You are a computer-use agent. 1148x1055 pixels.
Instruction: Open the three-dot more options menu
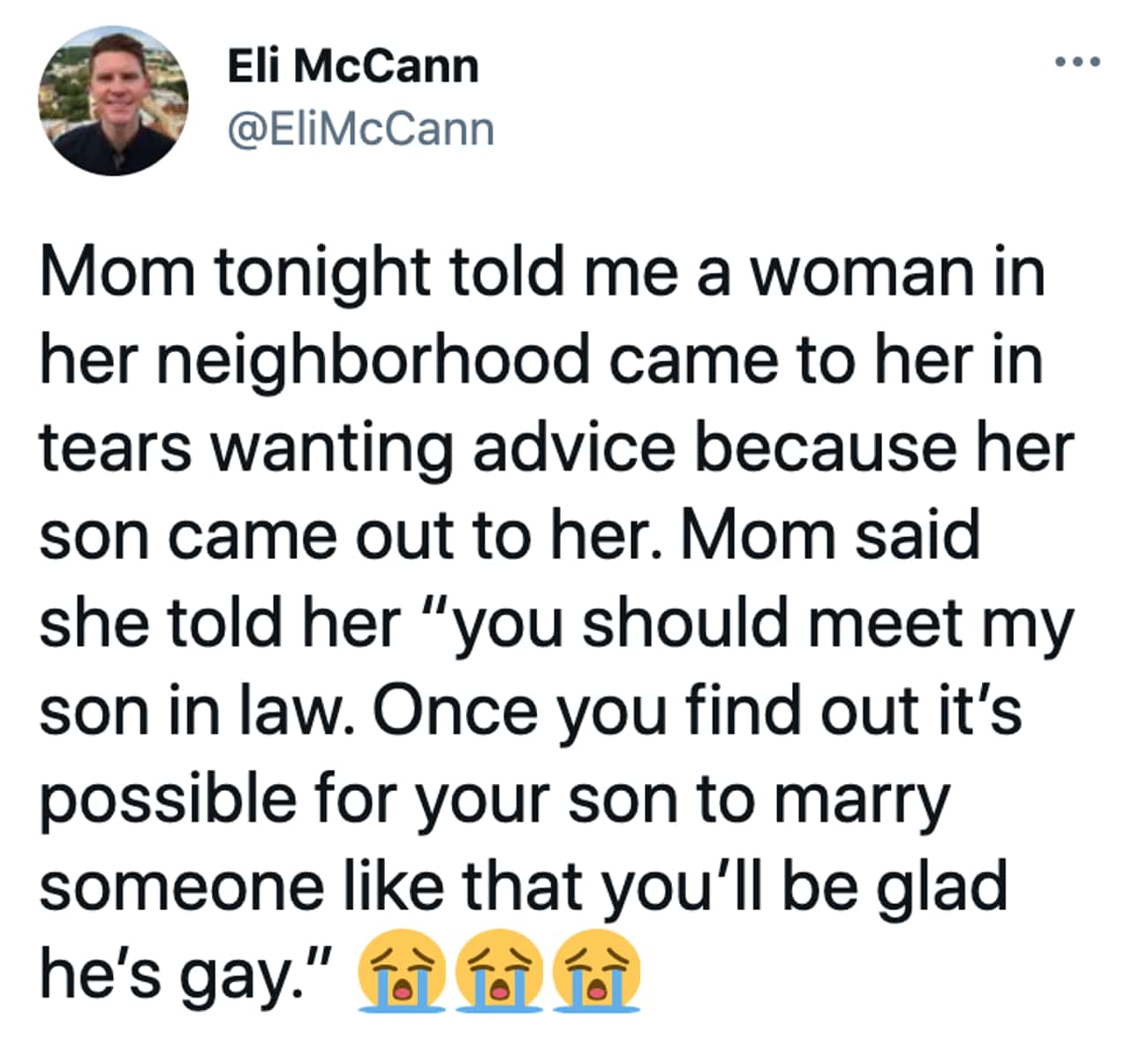1077,62
